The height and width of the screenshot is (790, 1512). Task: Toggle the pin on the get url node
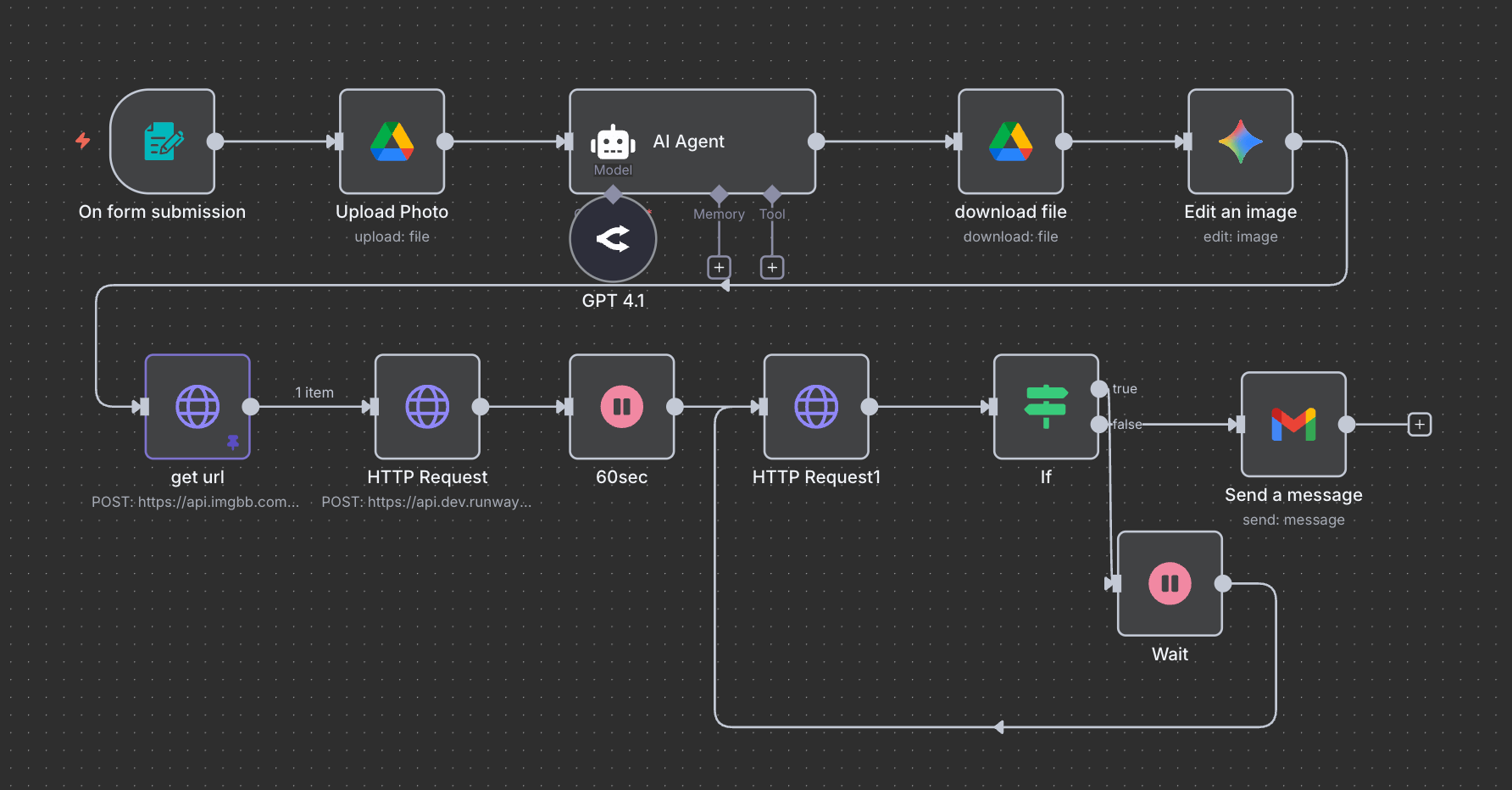pyautogui.click(x=232, y=442)
